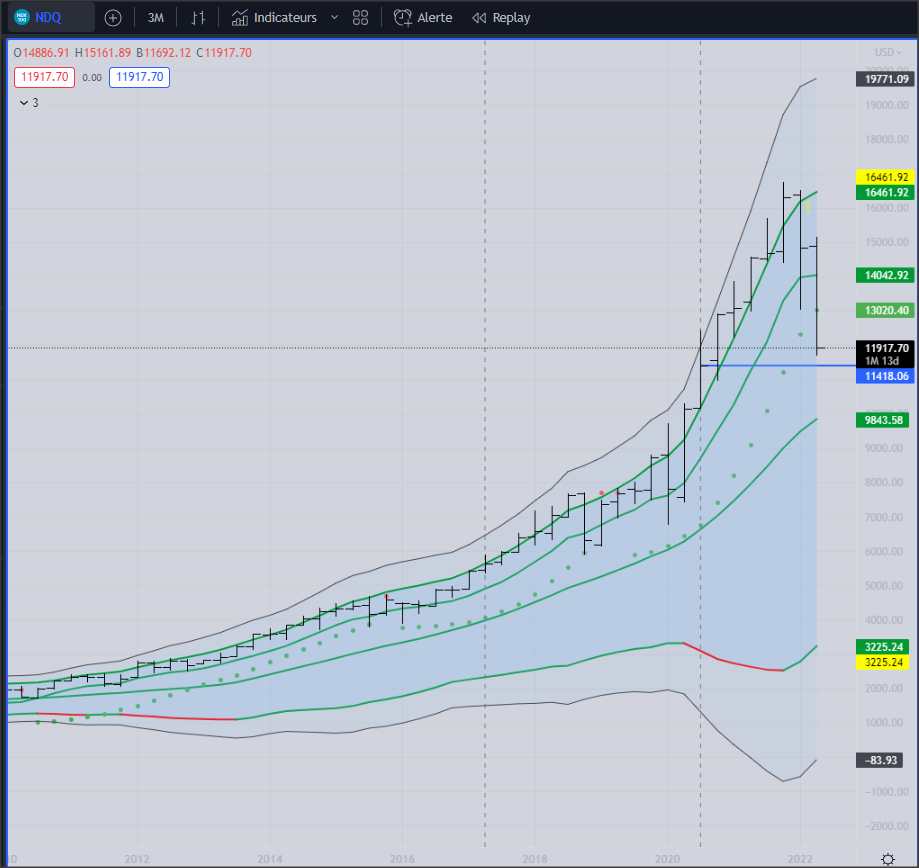Click the high value H15161.89 in legend

coord(103,53)
